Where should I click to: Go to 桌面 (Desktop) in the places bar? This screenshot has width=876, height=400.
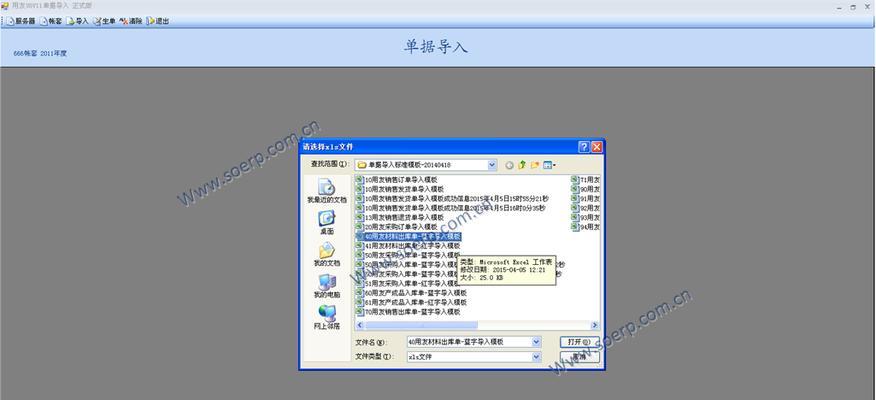(327, 222)
